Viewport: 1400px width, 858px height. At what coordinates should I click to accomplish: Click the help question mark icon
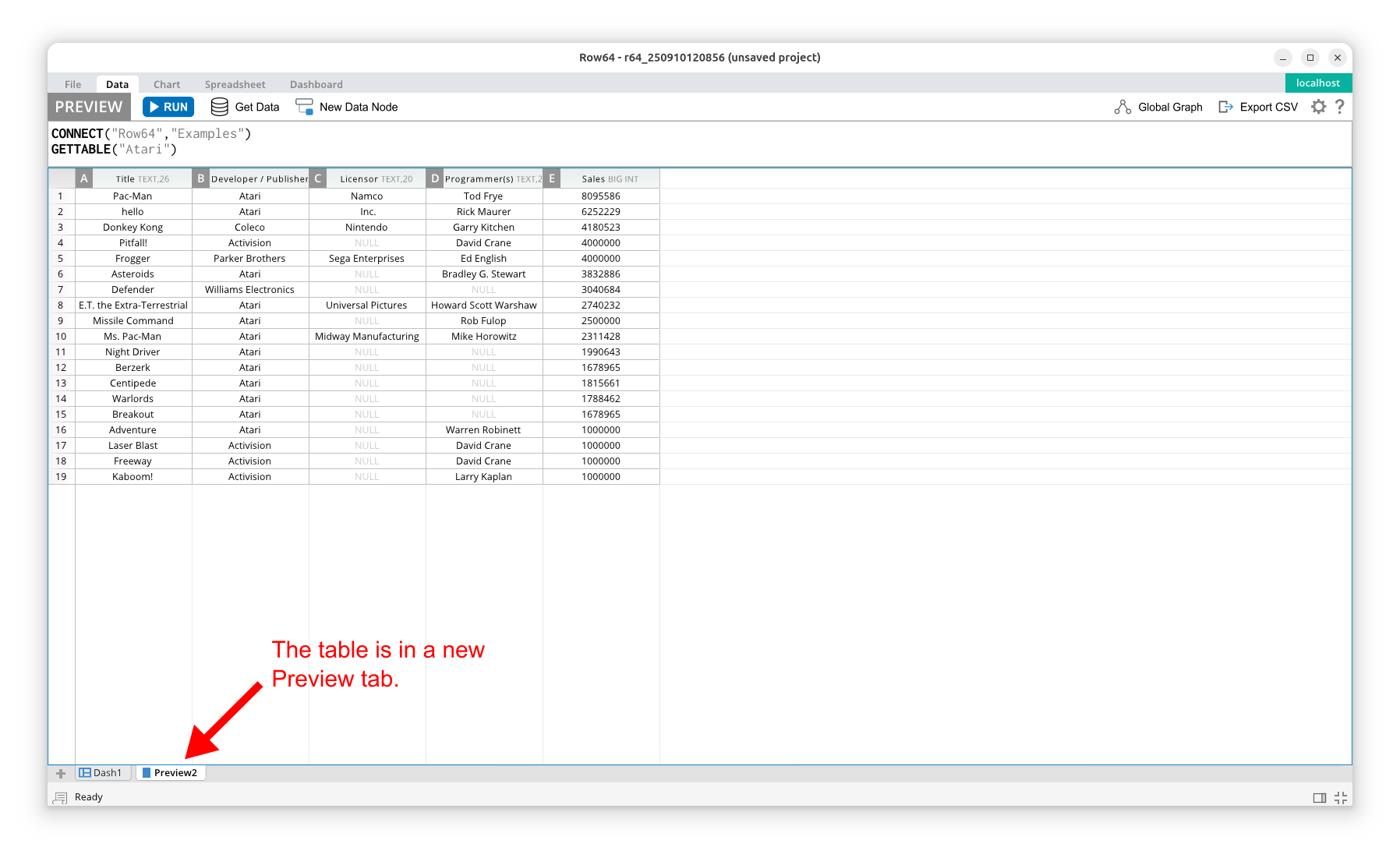coord(1339,107)
